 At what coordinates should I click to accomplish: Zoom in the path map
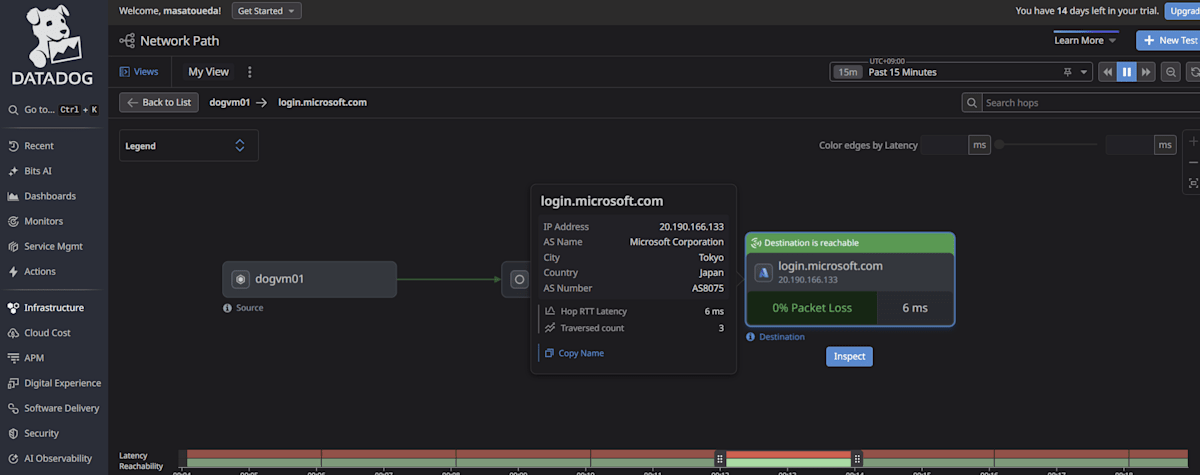(1193, 141)
